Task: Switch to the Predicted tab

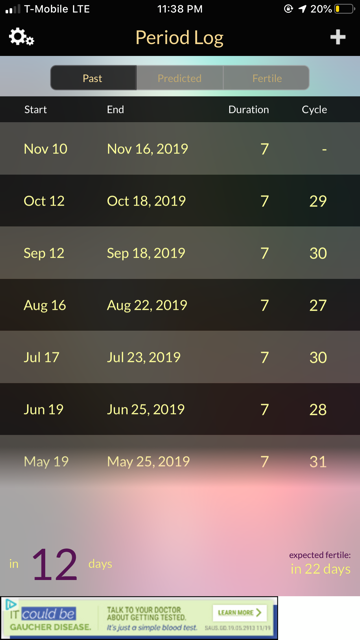Action: 180,78
